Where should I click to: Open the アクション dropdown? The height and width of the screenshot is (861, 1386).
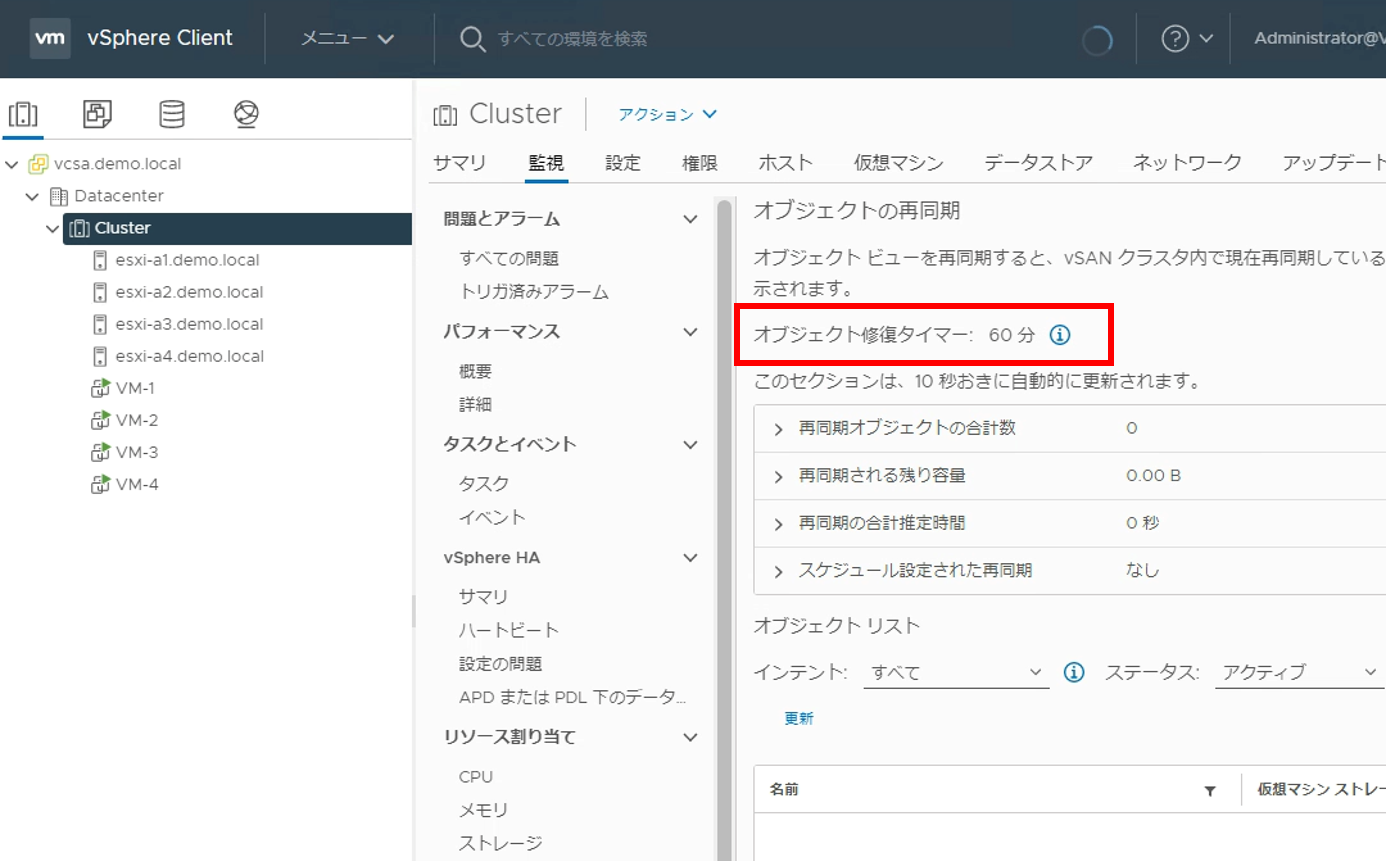(667, 114)
